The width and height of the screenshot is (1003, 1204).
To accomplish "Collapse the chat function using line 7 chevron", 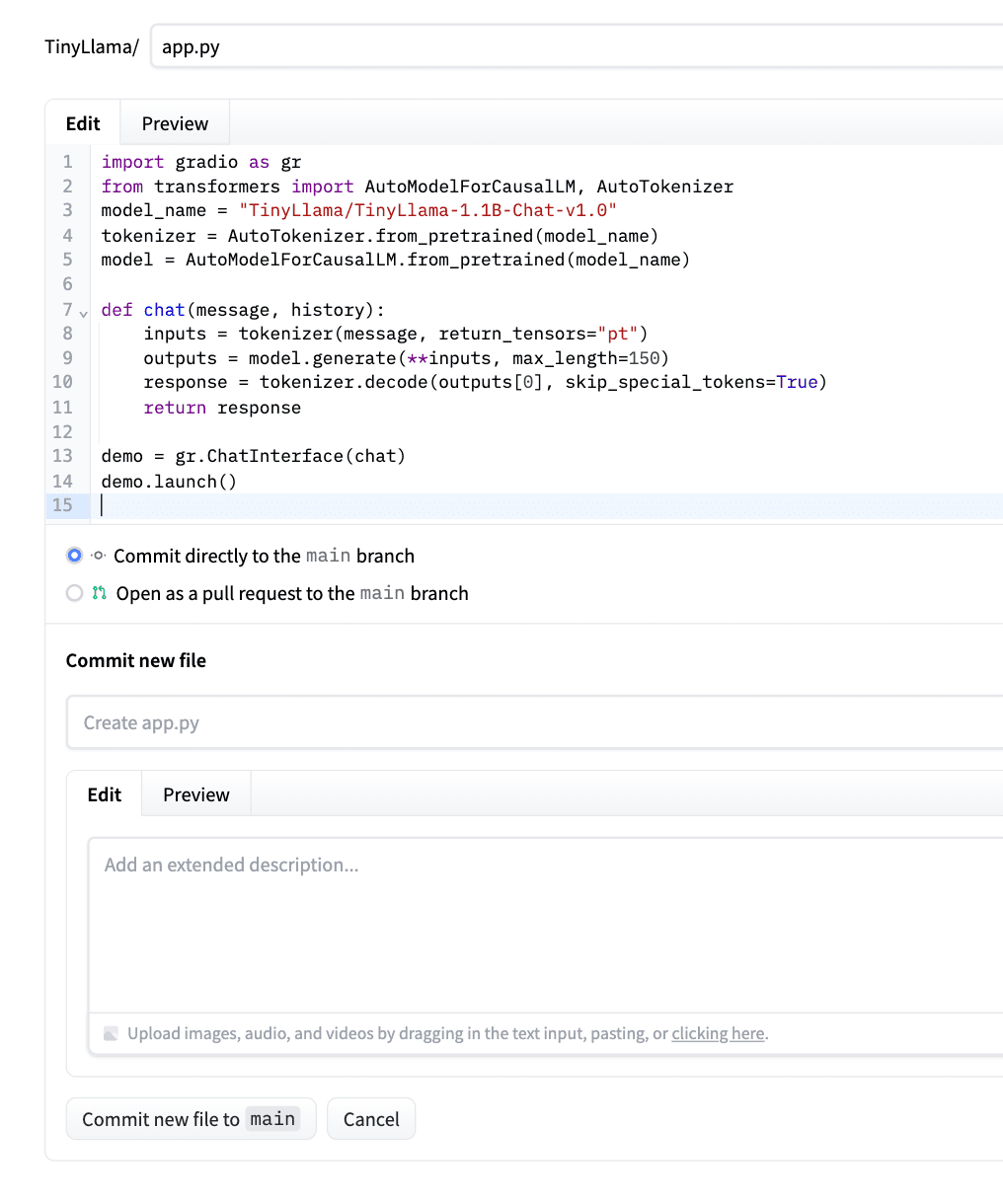I will point(83,310).
